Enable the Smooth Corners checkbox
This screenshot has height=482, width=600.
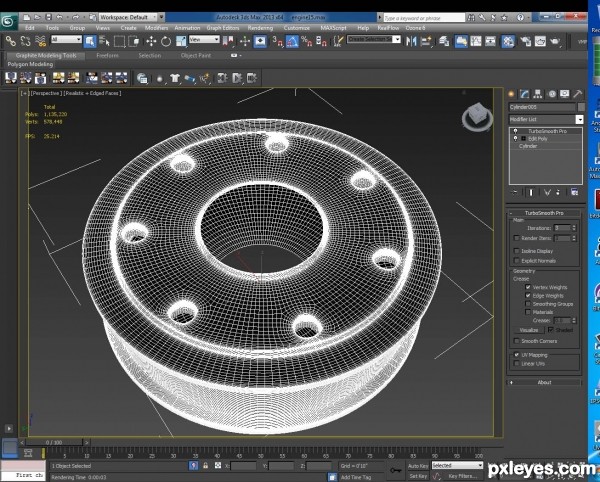[x=516, y=341]
